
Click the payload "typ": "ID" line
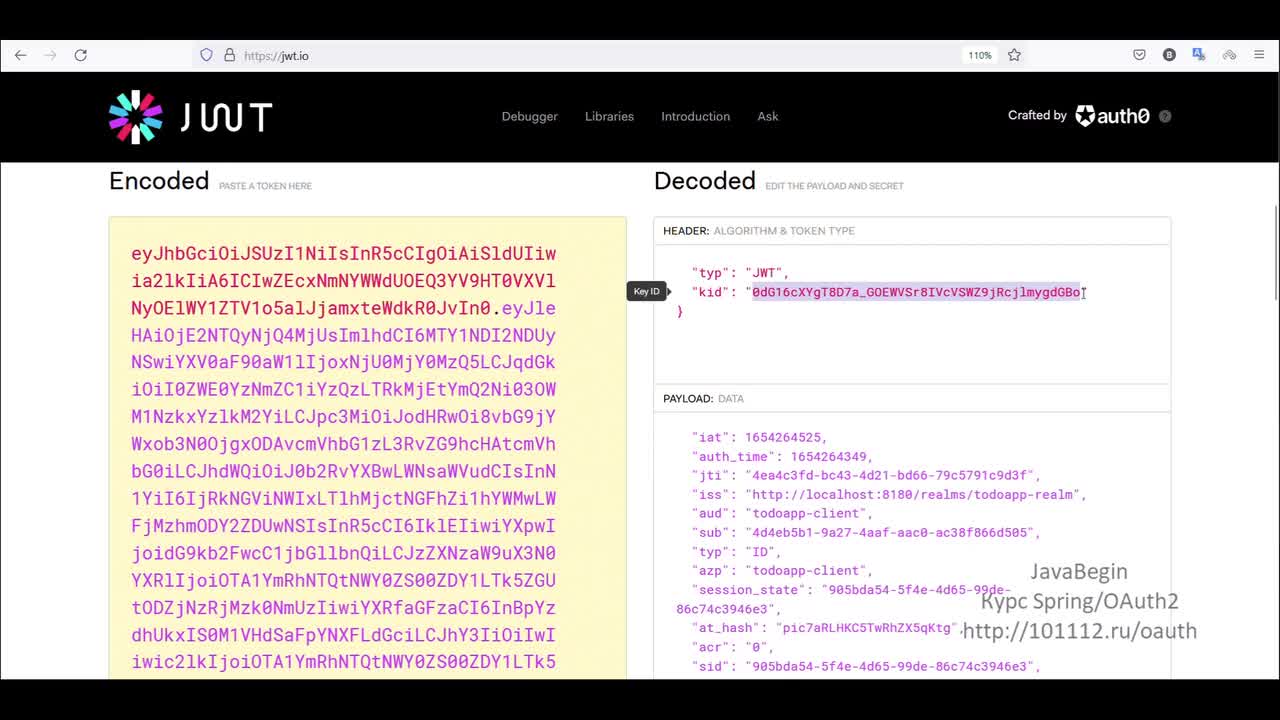[739, 551]
